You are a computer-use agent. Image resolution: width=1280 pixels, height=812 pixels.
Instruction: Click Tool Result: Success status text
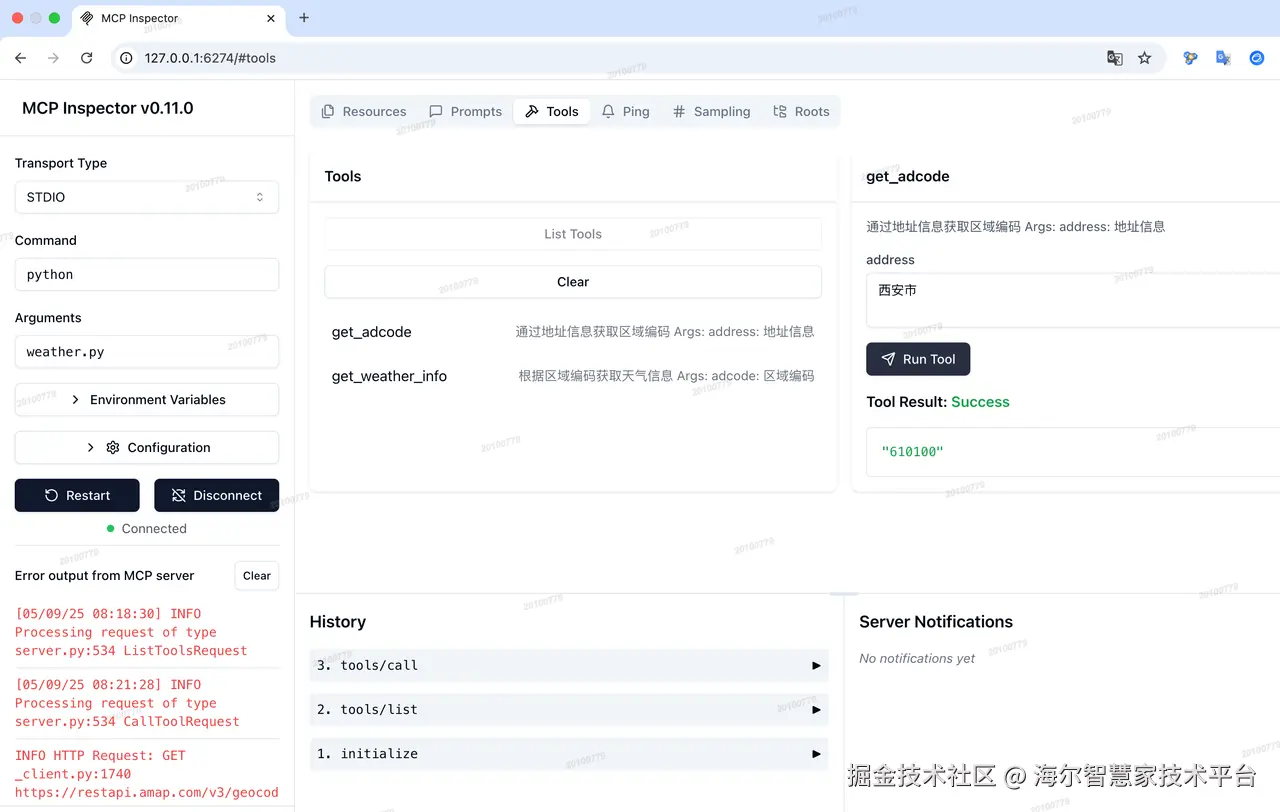(x=938, y=402)
